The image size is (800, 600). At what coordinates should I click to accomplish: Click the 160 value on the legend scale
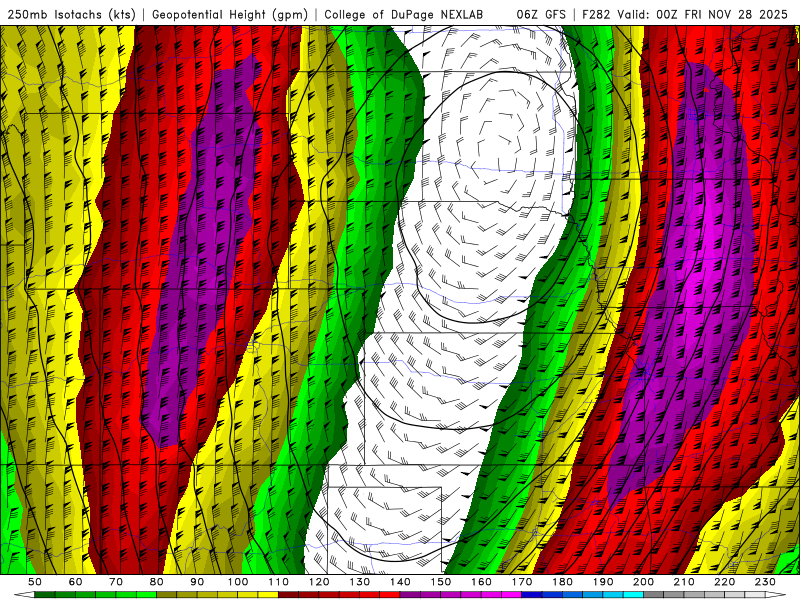coord(481,582)
